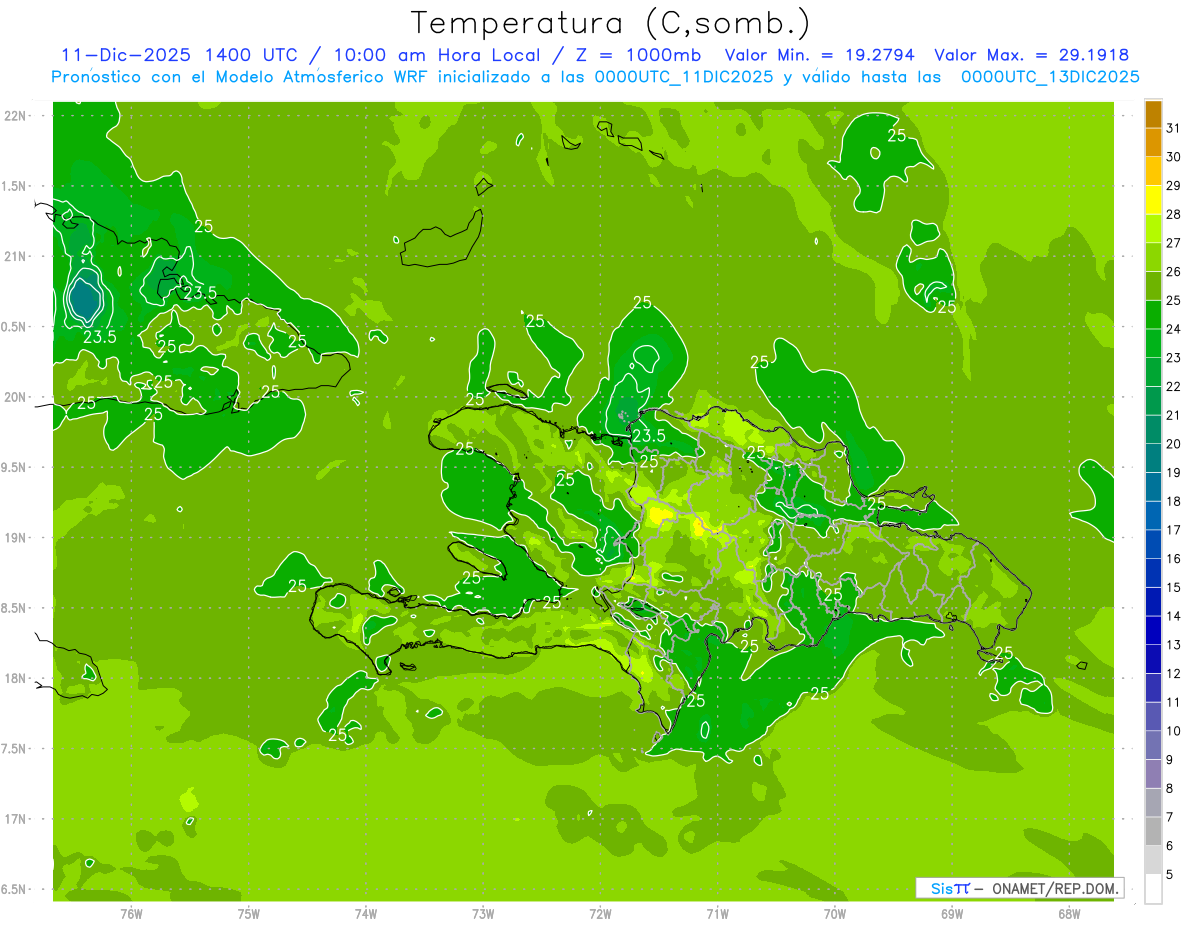The height and width of the screenshot is (927, 1200).
Task: Click the "76W" longitude axis label
Action: click(131, 913)
